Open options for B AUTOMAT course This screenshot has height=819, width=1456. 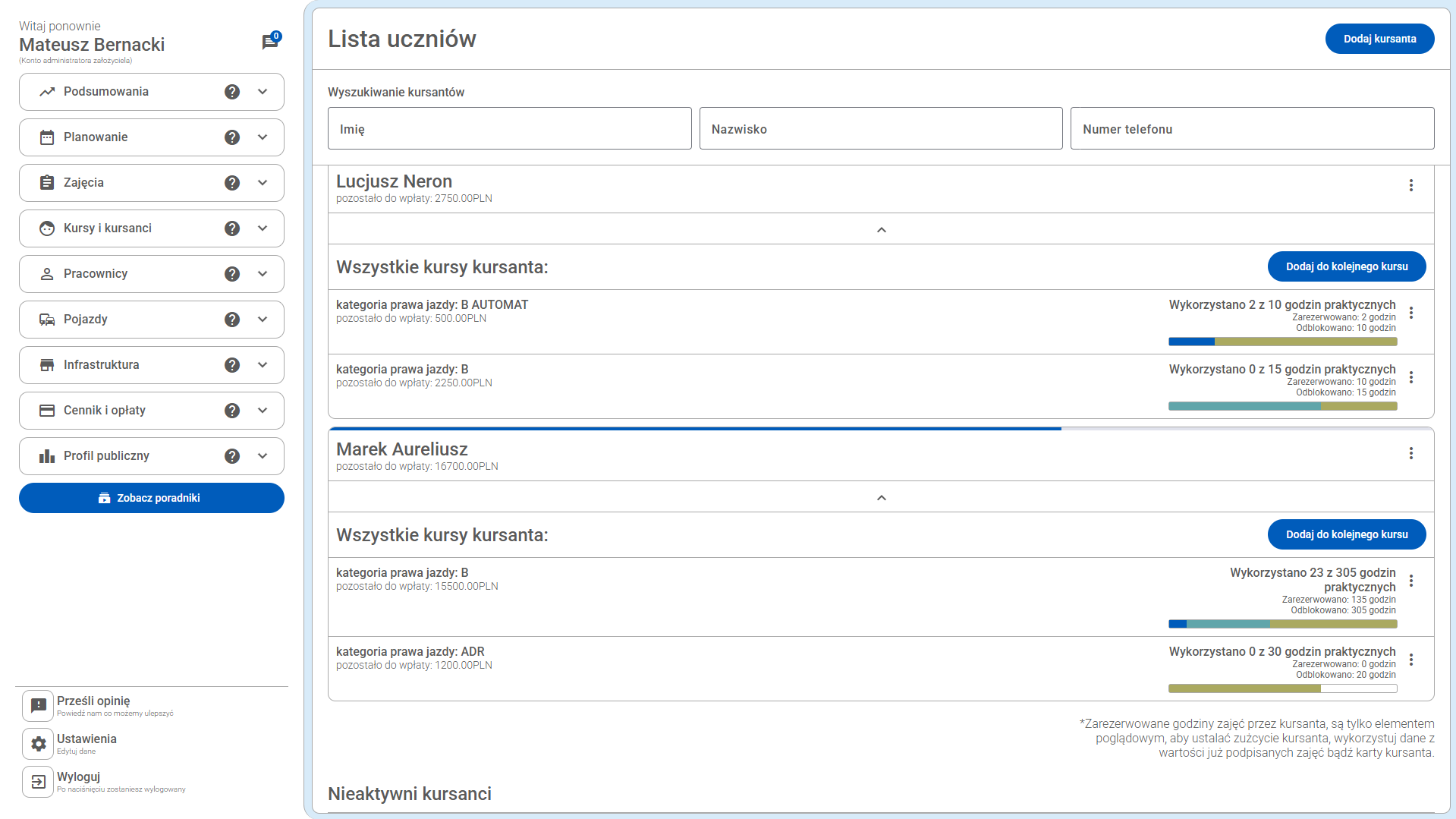point(1410,313)
